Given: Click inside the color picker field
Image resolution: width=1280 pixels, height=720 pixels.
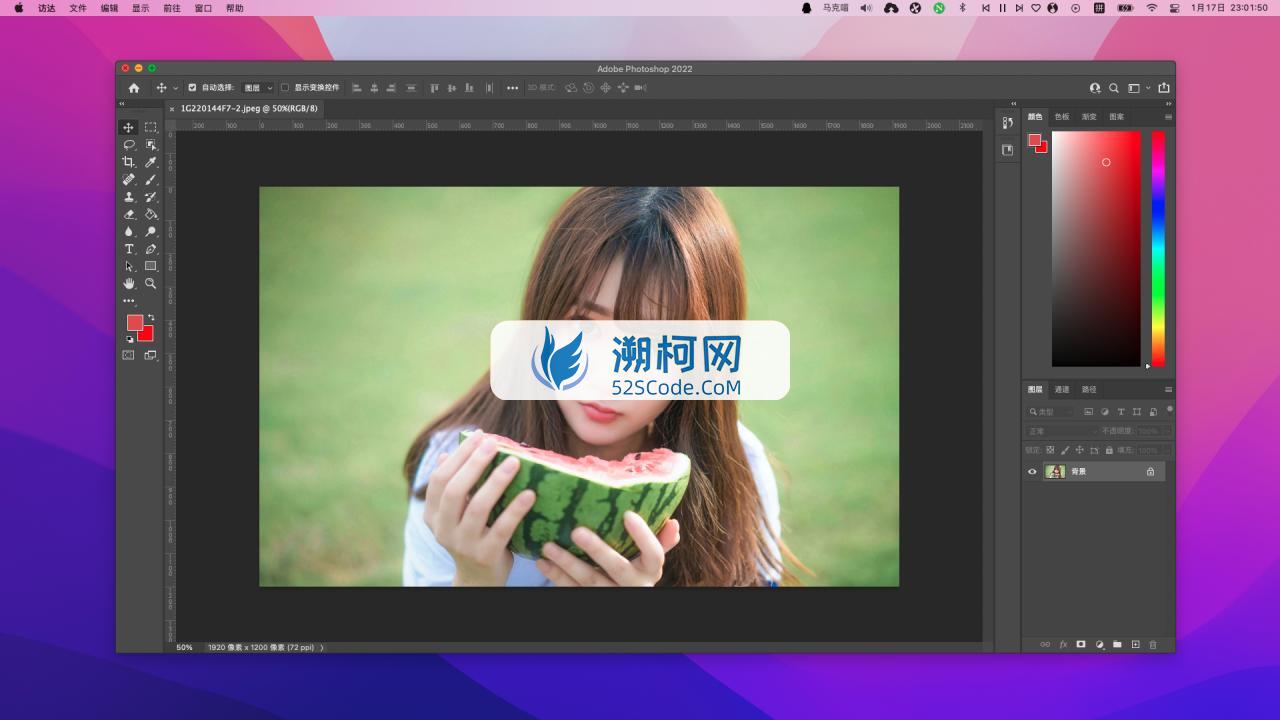Looking at the screenshot, I should (1096, 248).
